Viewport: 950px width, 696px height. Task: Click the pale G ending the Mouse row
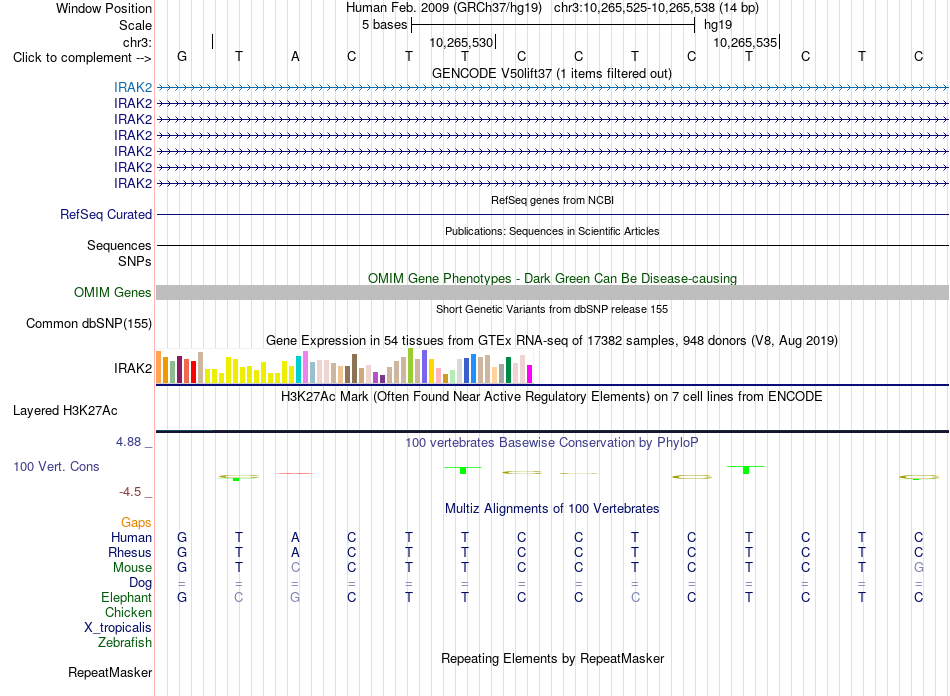tap(918, 568)
